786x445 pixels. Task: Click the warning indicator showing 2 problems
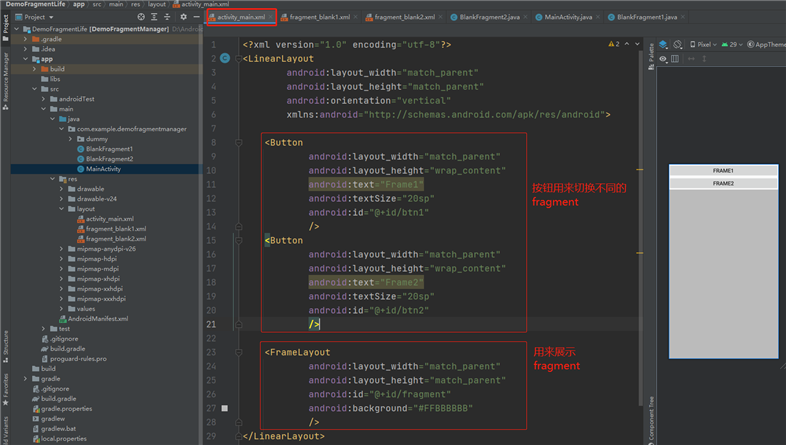(614, 44)
